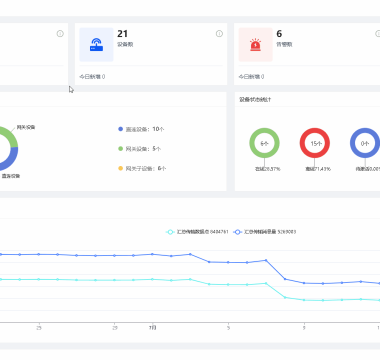This screenshot has width=380, height=360.
Task: Click the 5 label on the chart axis
Action: [228, 328]
